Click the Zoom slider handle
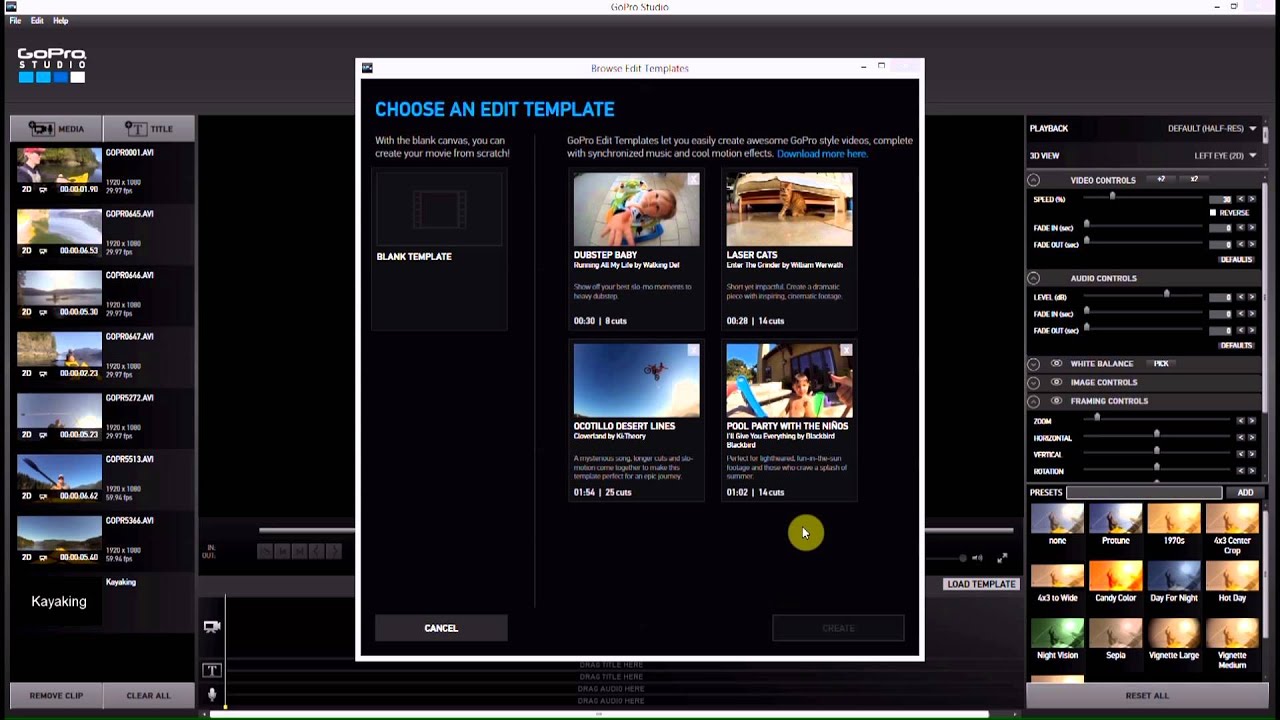Screen dimensions: 1280x720 pyautogui.click(x=1097, y=418)
